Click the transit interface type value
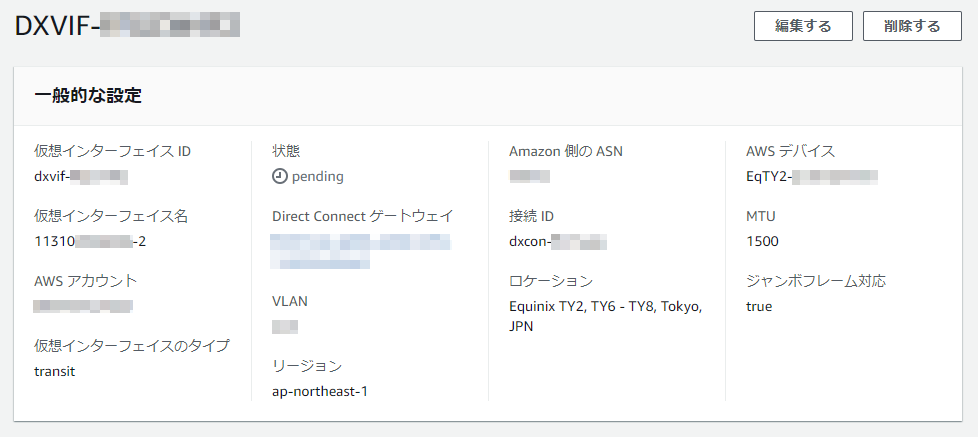Screen dimensions: 978x437 click(54, 370)
